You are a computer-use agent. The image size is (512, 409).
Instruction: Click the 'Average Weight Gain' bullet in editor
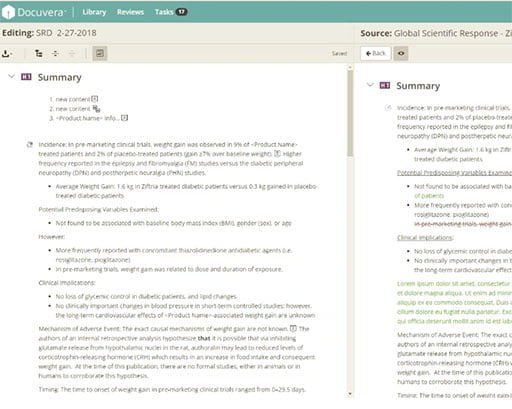[x=186, y=191]
